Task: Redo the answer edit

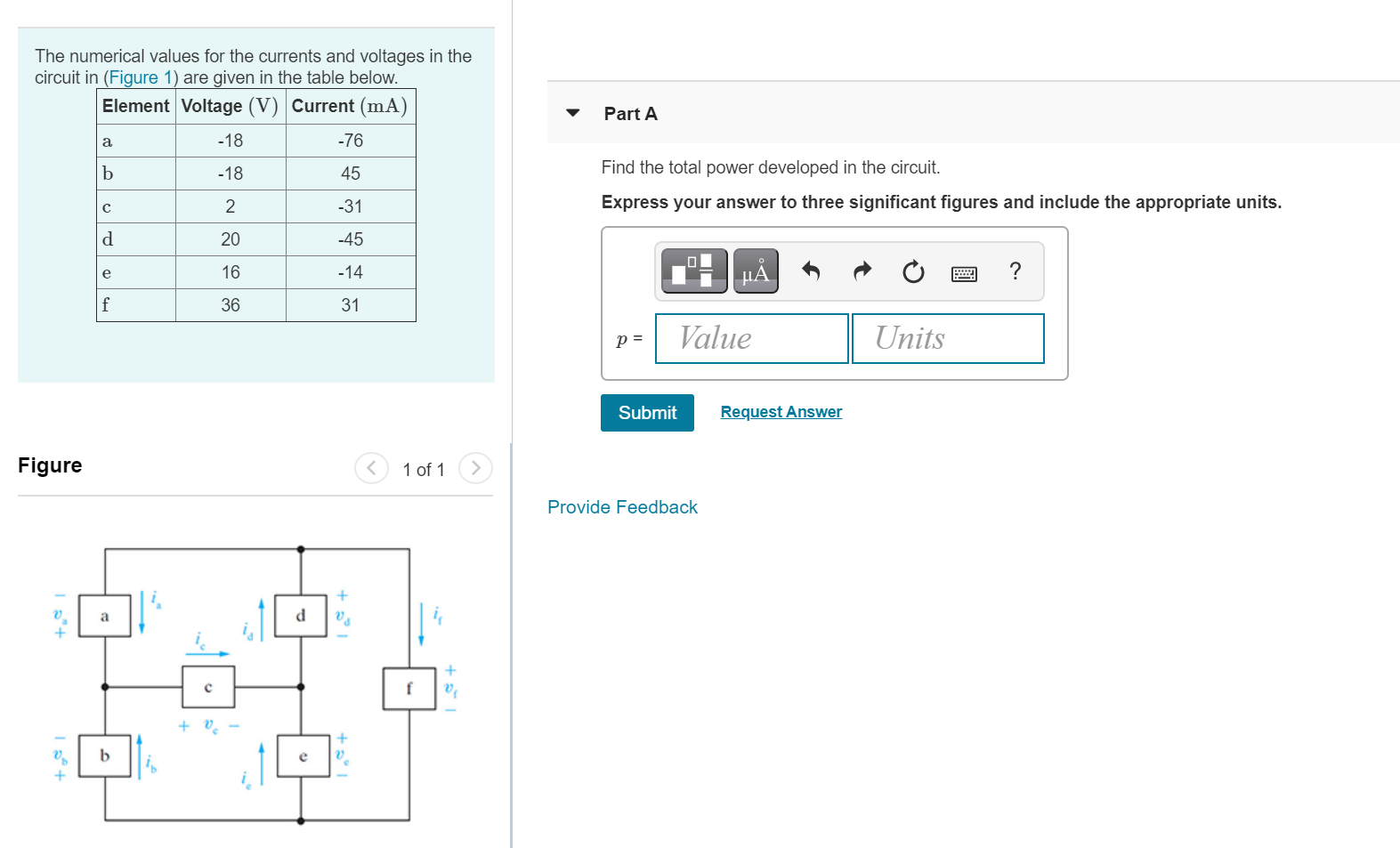Action: [x=862, y=271]
